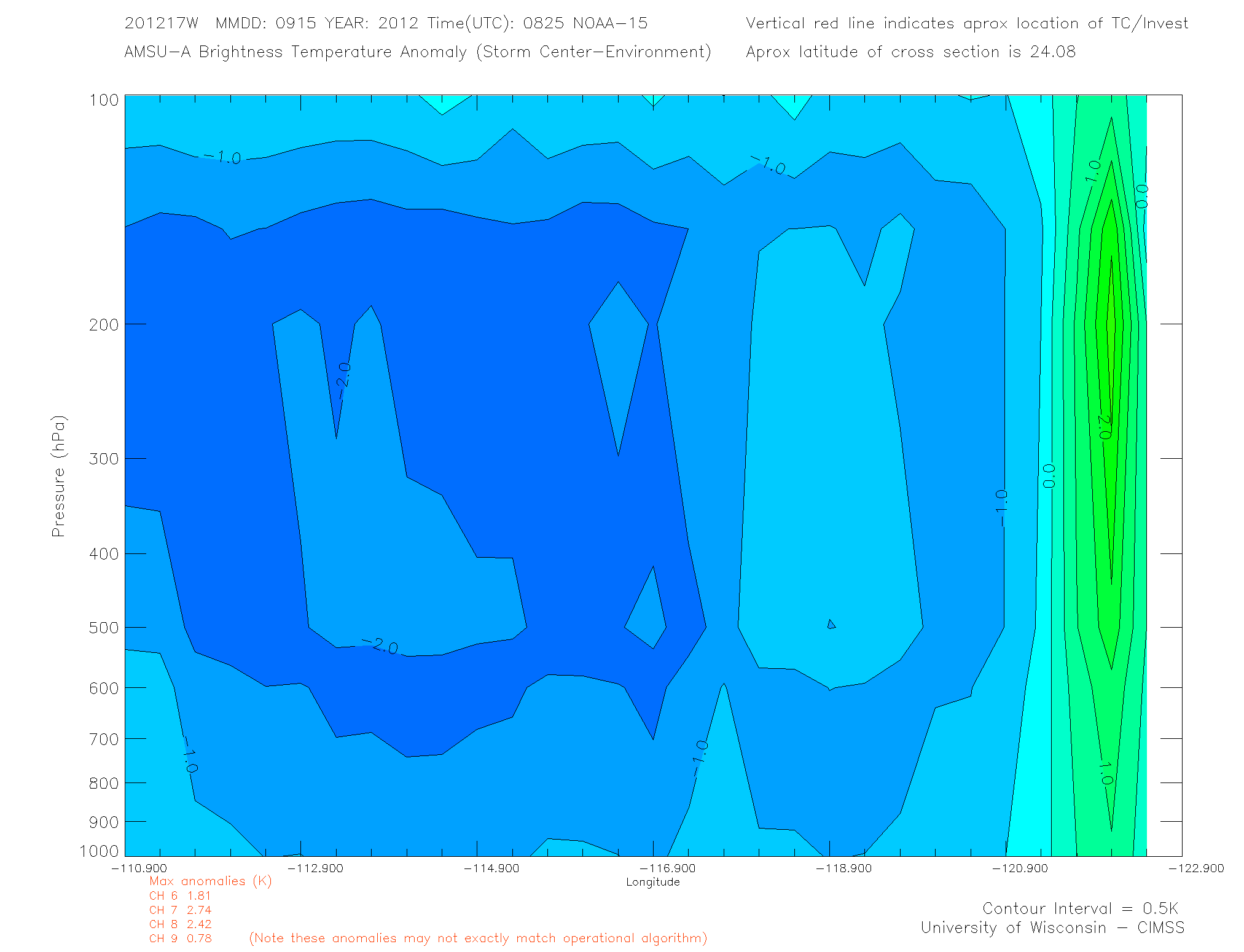The width and height of the screenshot is (1244, 952).
Task: Click the 'Longitude' axis label
Action: click(652, 882)
